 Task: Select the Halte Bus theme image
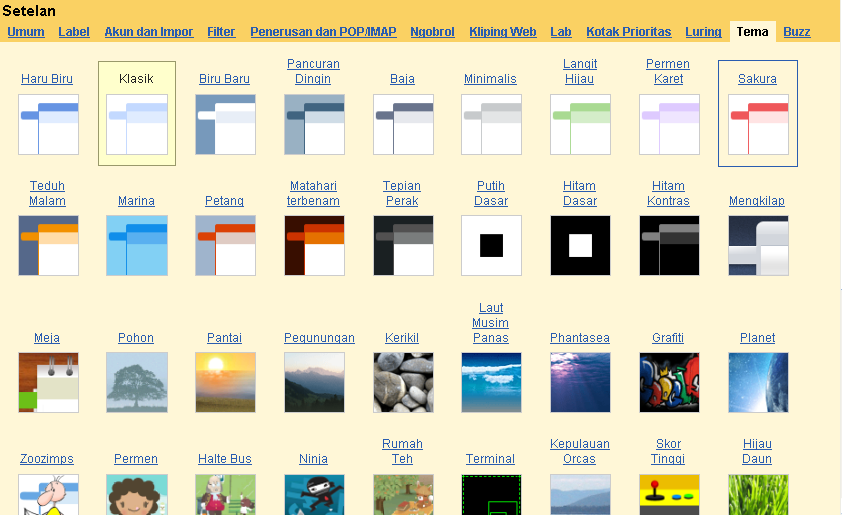226,495
